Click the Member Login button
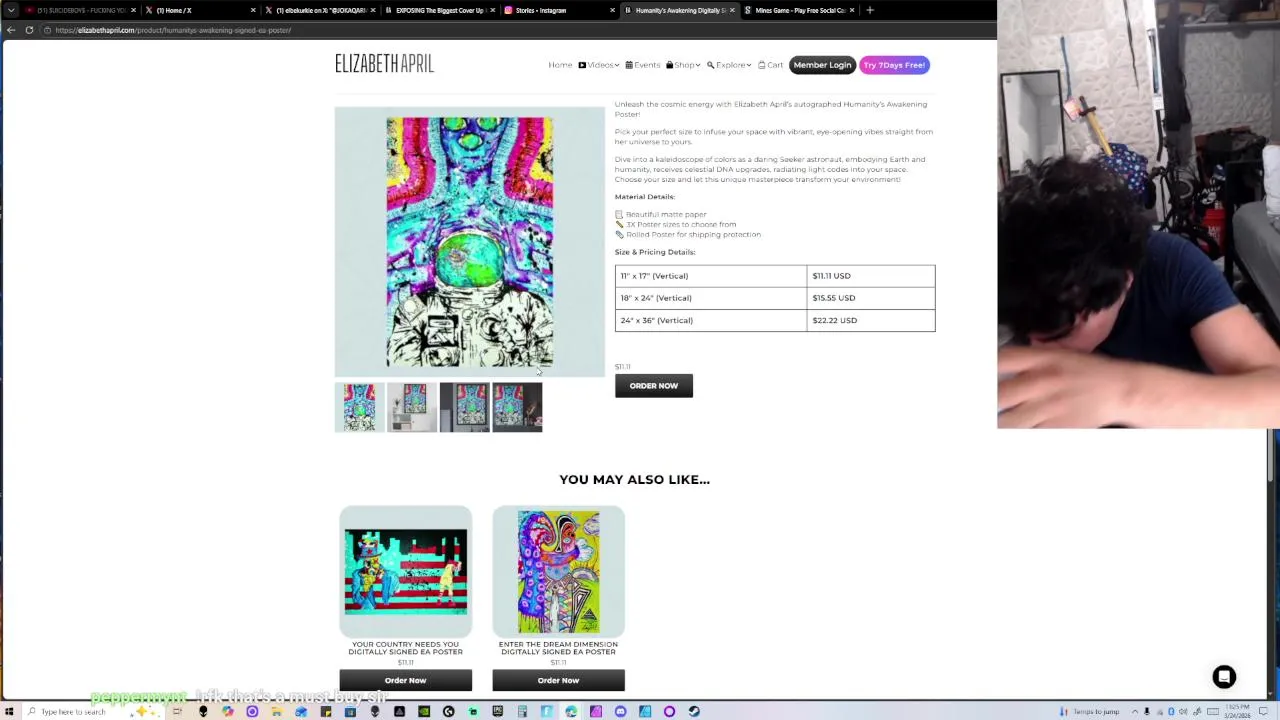Screen dimensions: 1280x720 click(822, 65)
